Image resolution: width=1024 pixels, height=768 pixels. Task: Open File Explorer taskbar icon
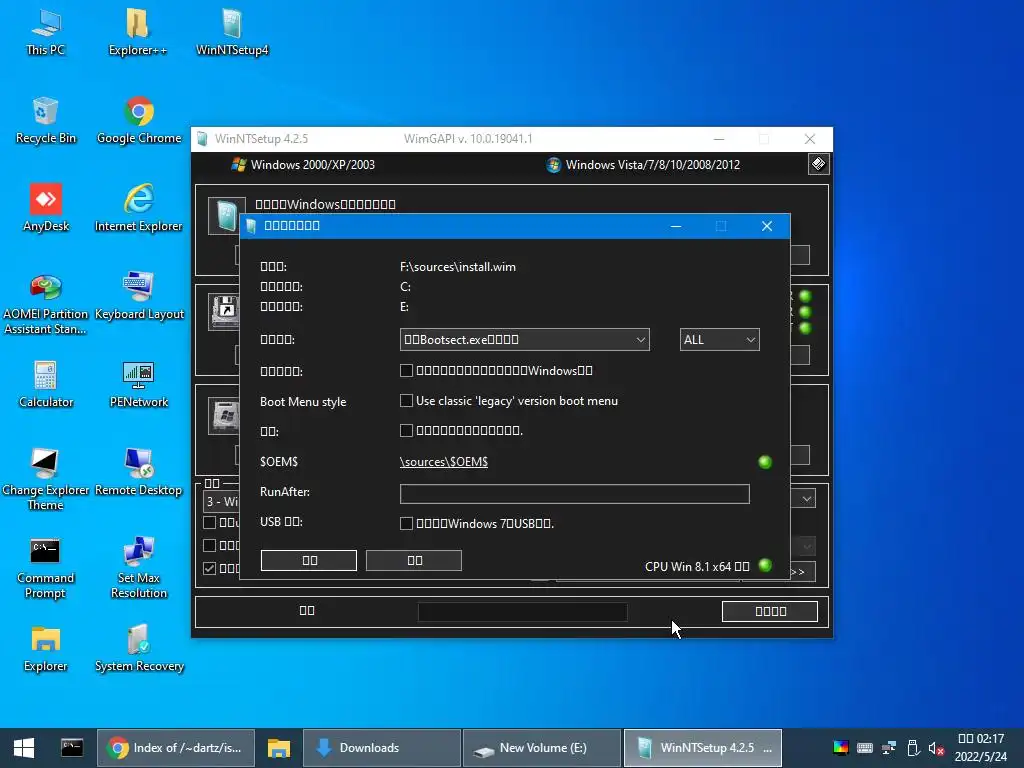click(279, 748)
